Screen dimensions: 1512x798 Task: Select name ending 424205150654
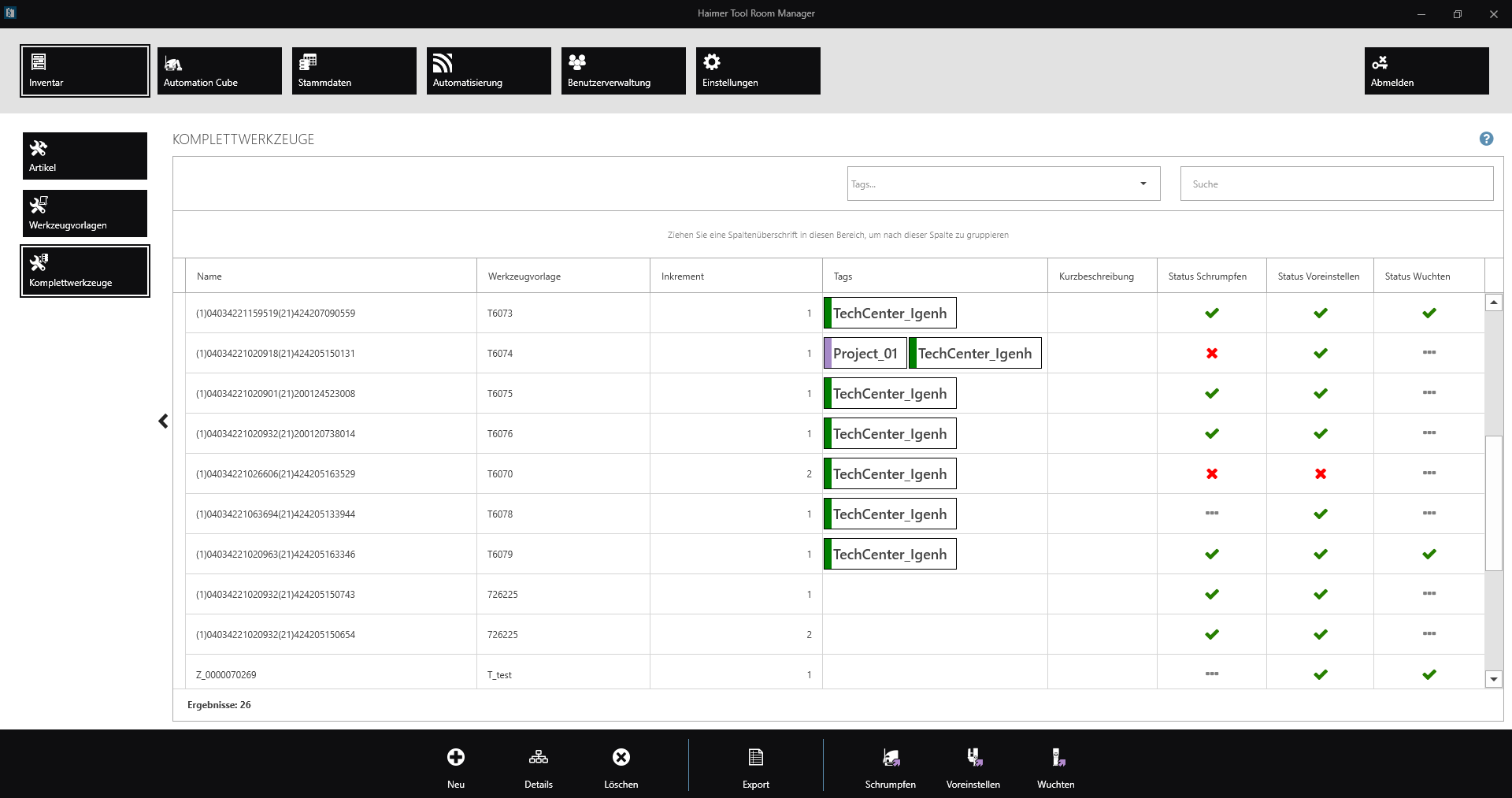[x=276, y=635]
